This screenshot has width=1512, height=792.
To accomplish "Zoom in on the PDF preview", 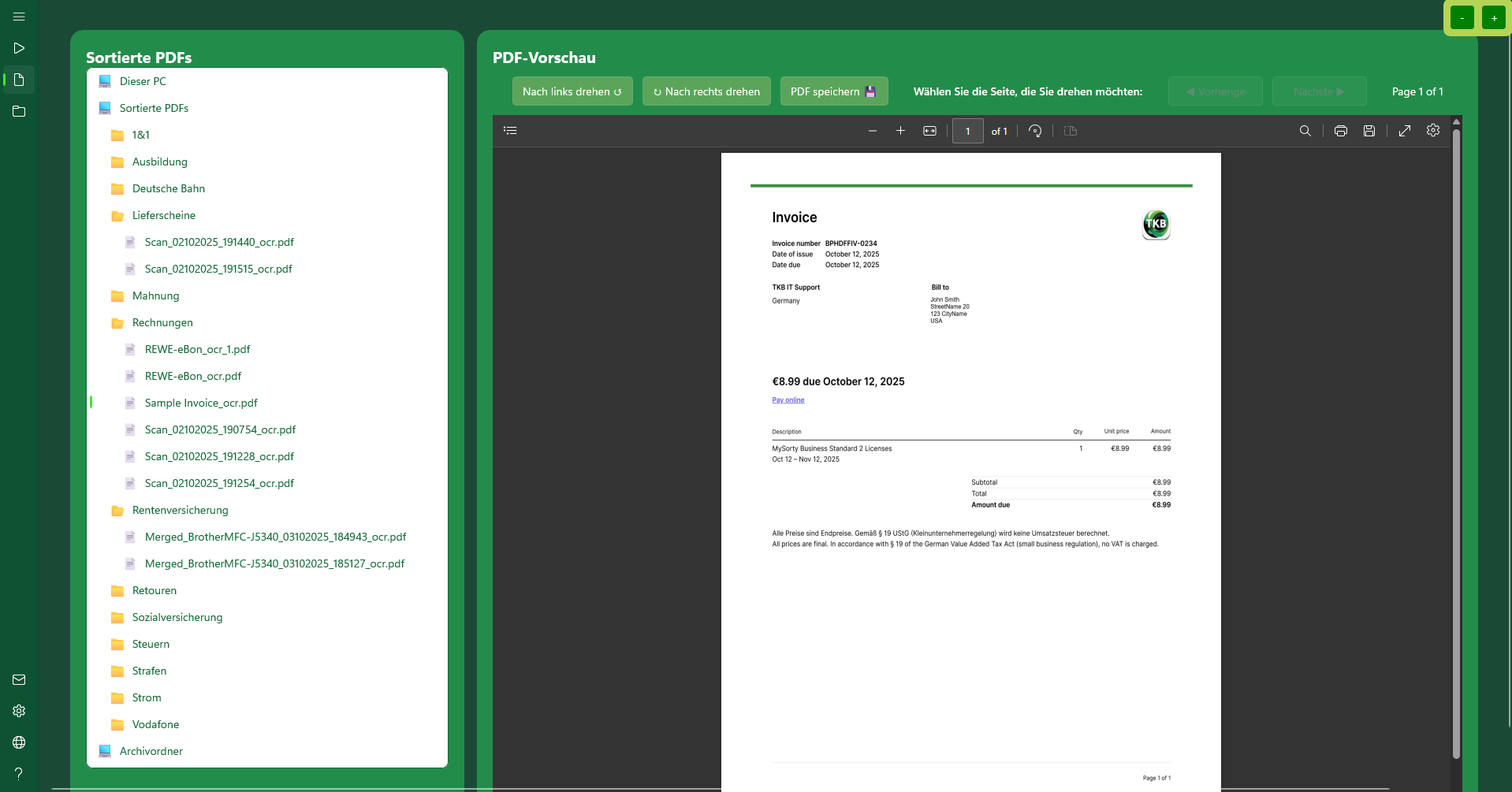I will [900, 131].
